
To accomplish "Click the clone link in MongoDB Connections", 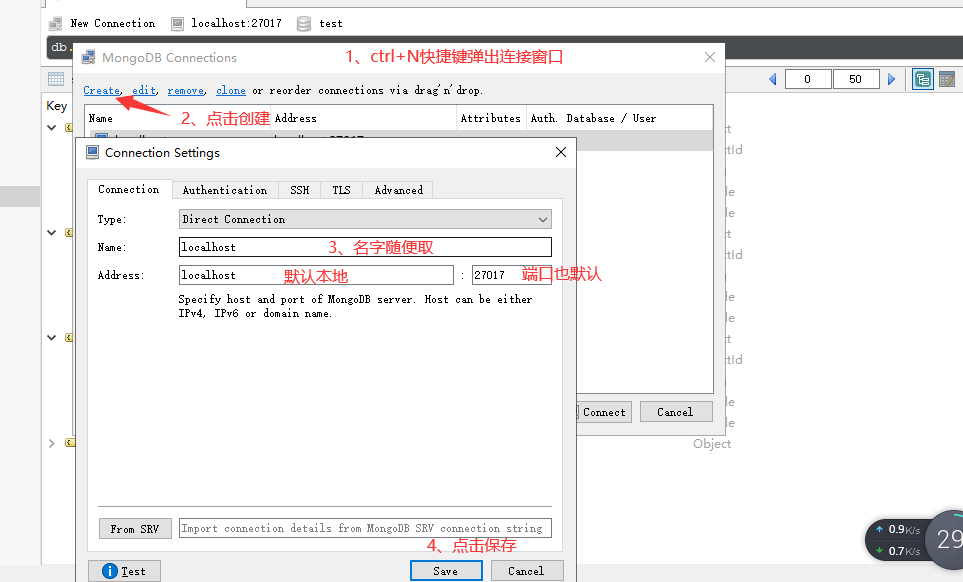I will [x=231, y=90].
